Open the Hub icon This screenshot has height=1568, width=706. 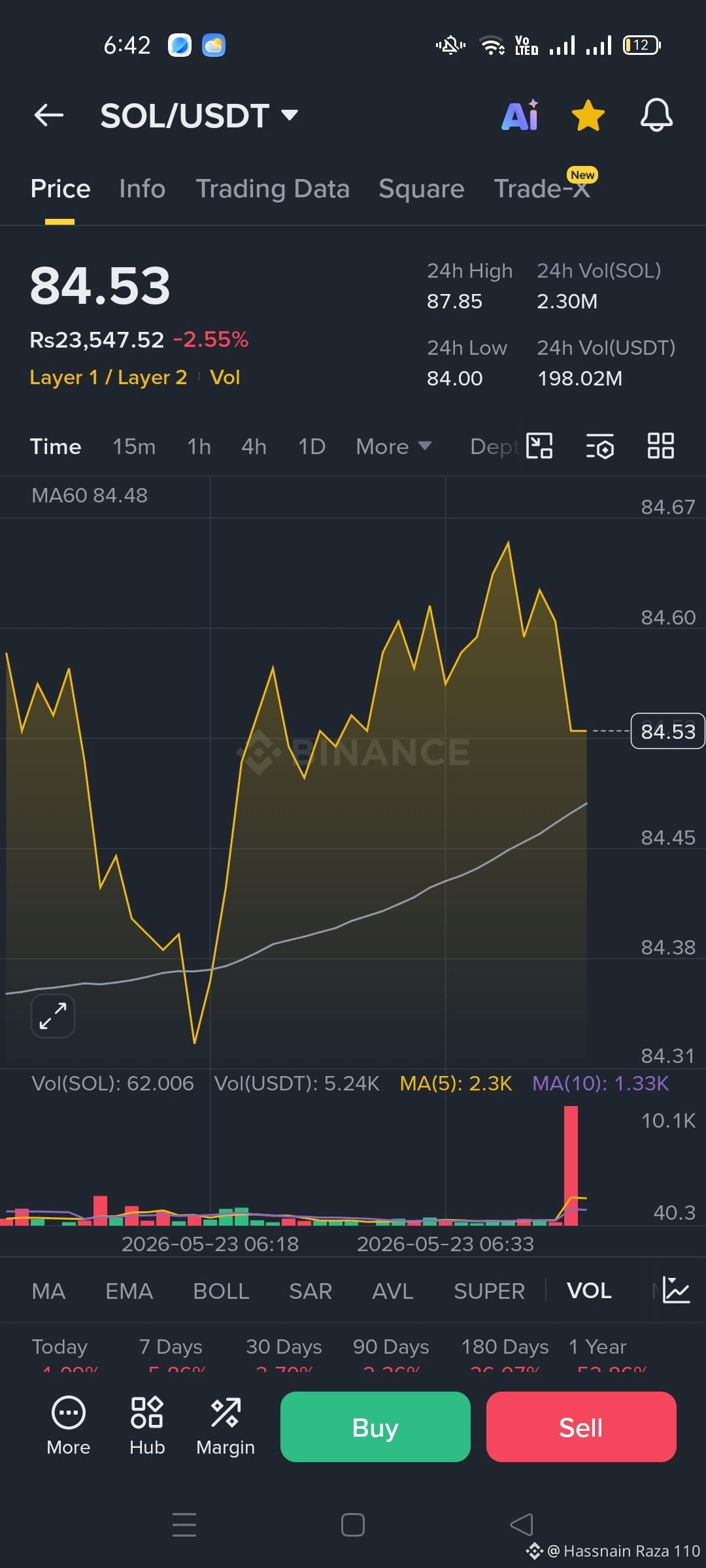tap(147, 1428)
